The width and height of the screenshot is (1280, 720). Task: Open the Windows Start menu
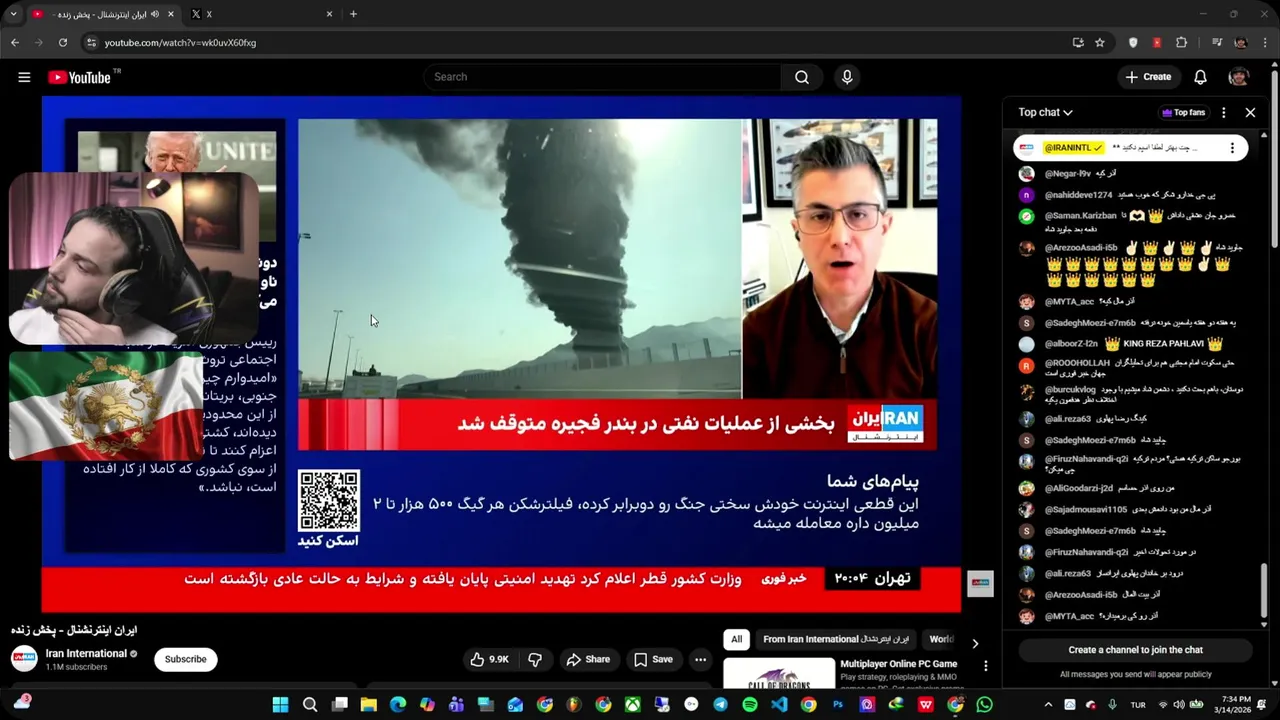281,705
